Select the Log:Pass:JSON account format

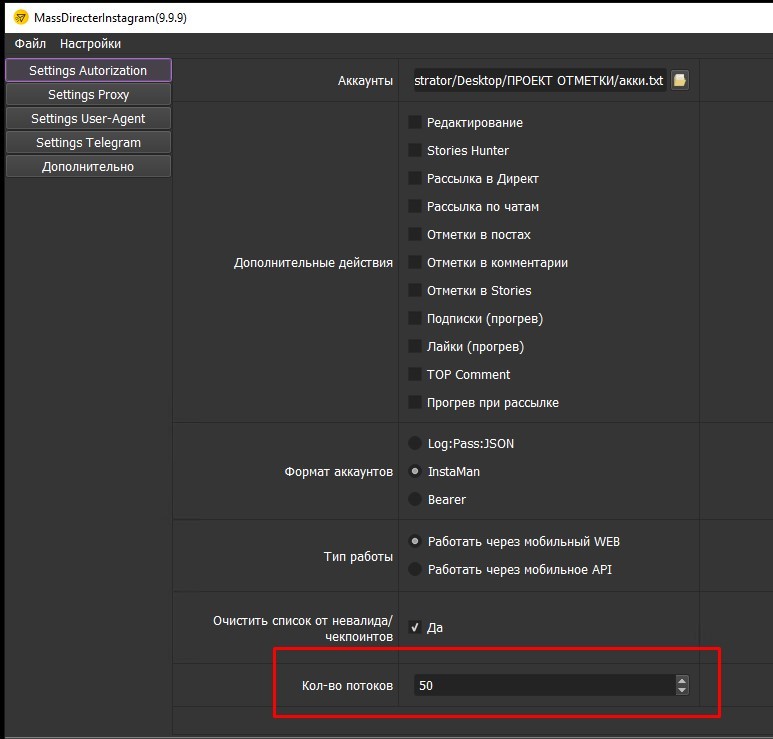pos(415,443)
